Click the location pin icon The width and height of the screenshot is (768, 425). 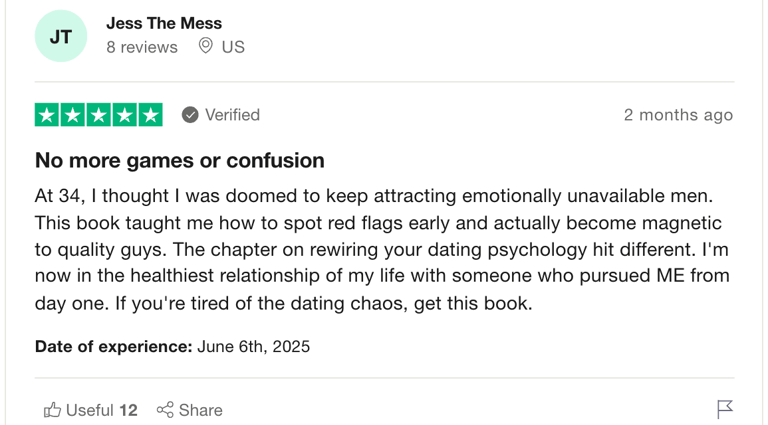coord(206,46)
